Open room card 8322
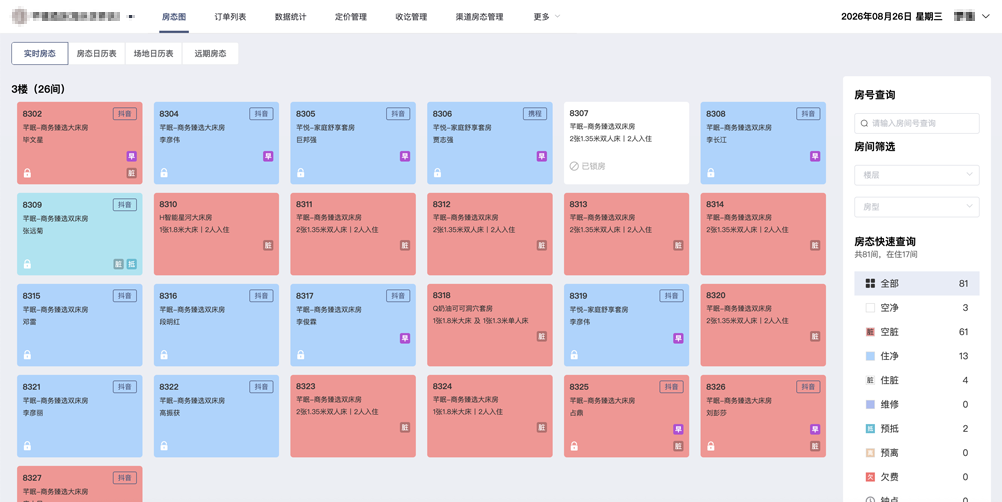The image size is (1002, 502). coord(216,416)
